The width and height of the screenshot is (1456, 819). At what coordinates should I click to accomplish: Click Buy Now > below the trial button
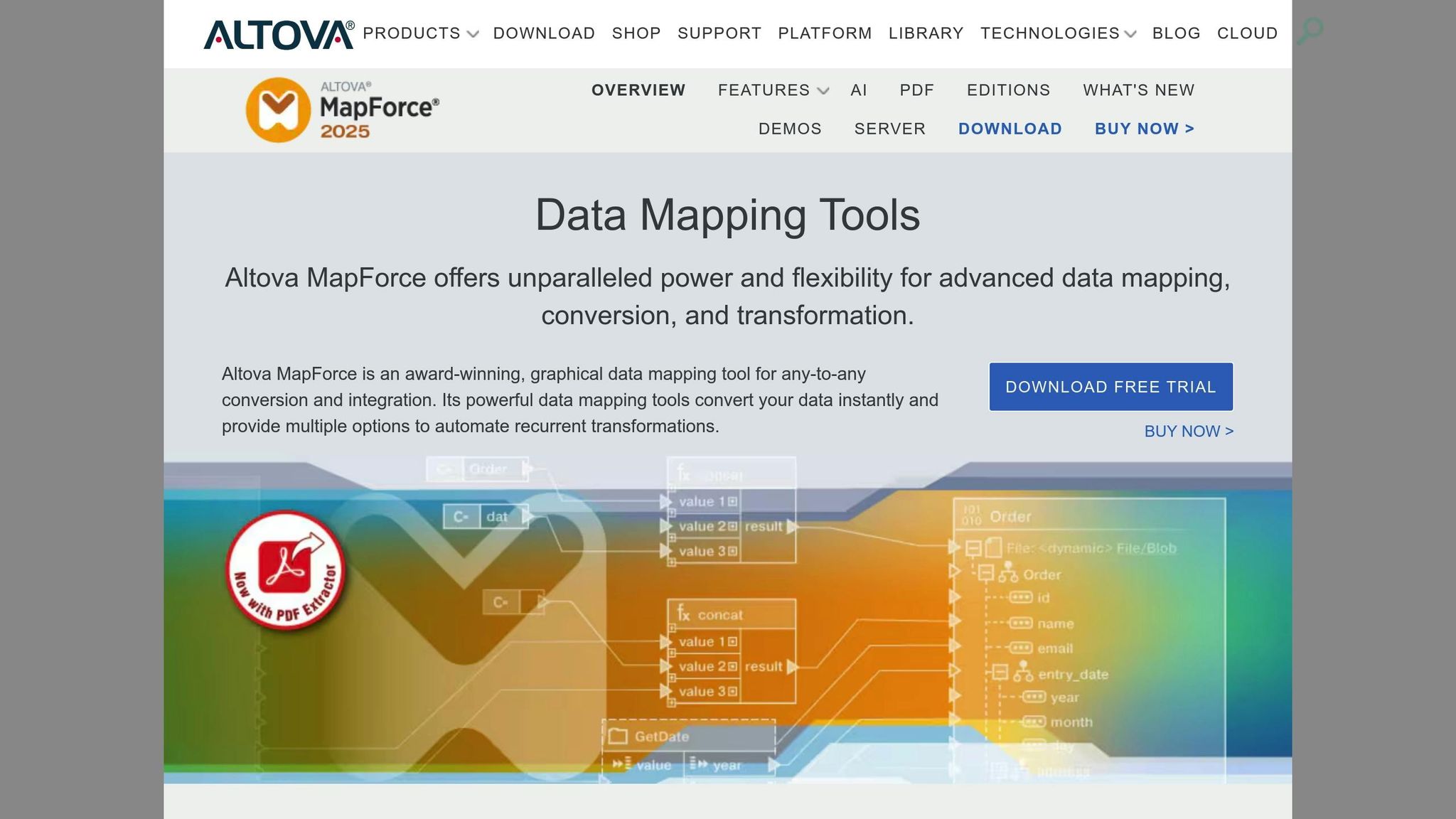[1189, 432]
